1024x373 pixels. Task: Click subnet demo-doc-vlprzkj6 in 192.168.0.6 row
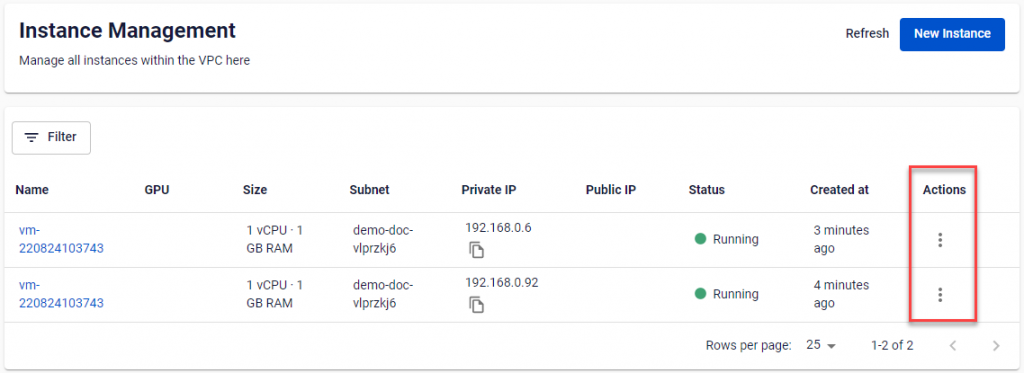383,239
